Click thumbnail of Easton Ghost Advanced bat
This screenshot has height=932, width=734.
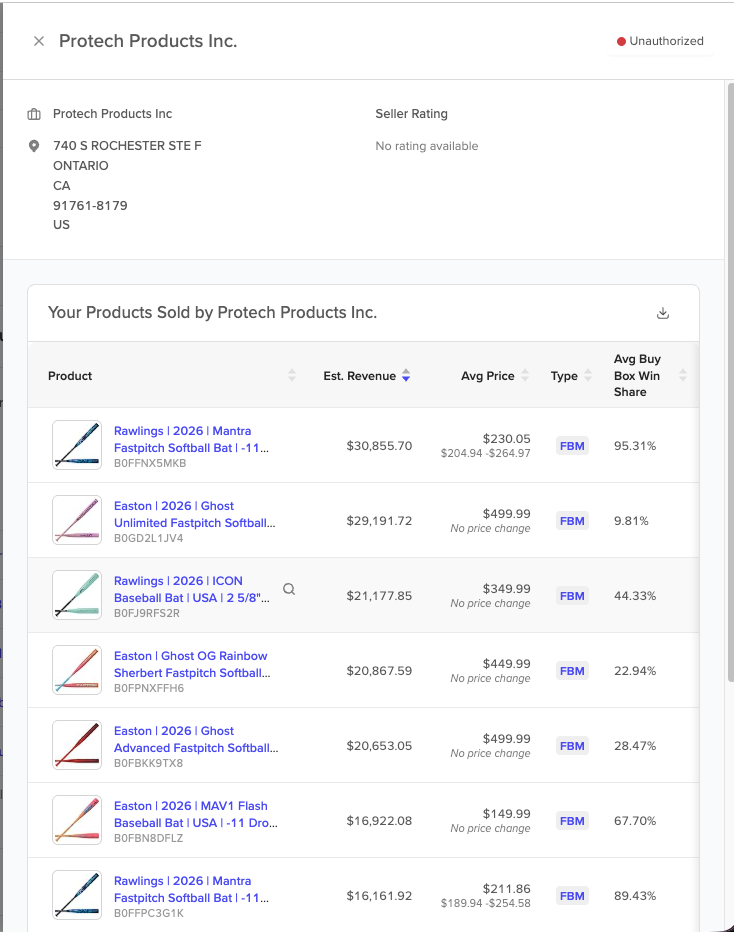pos(77,745)
